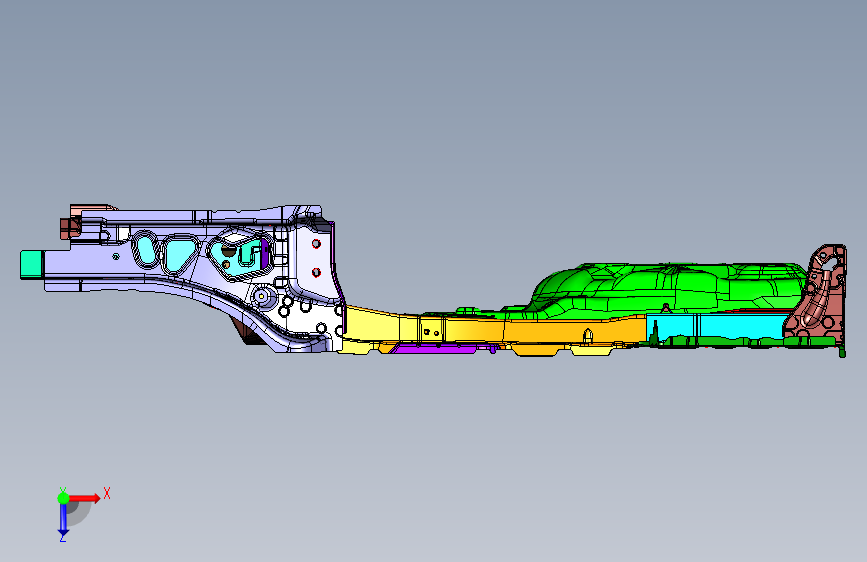The width and height of the screenshot is (867, 562).
Task: Click the red X axis arrow of the triad
Action: tap(85, 498)
